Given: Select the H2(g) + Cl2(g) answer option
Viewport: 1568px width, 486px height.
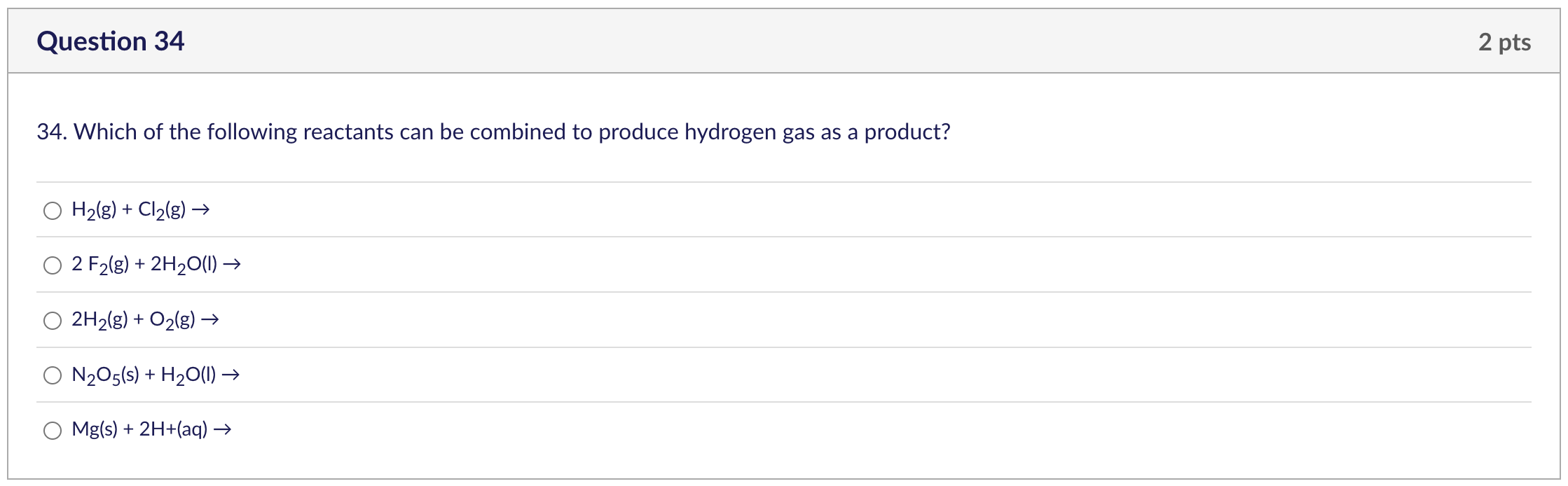Looking at the screenshot, I should pyautogui.click(x=53, y=209).
